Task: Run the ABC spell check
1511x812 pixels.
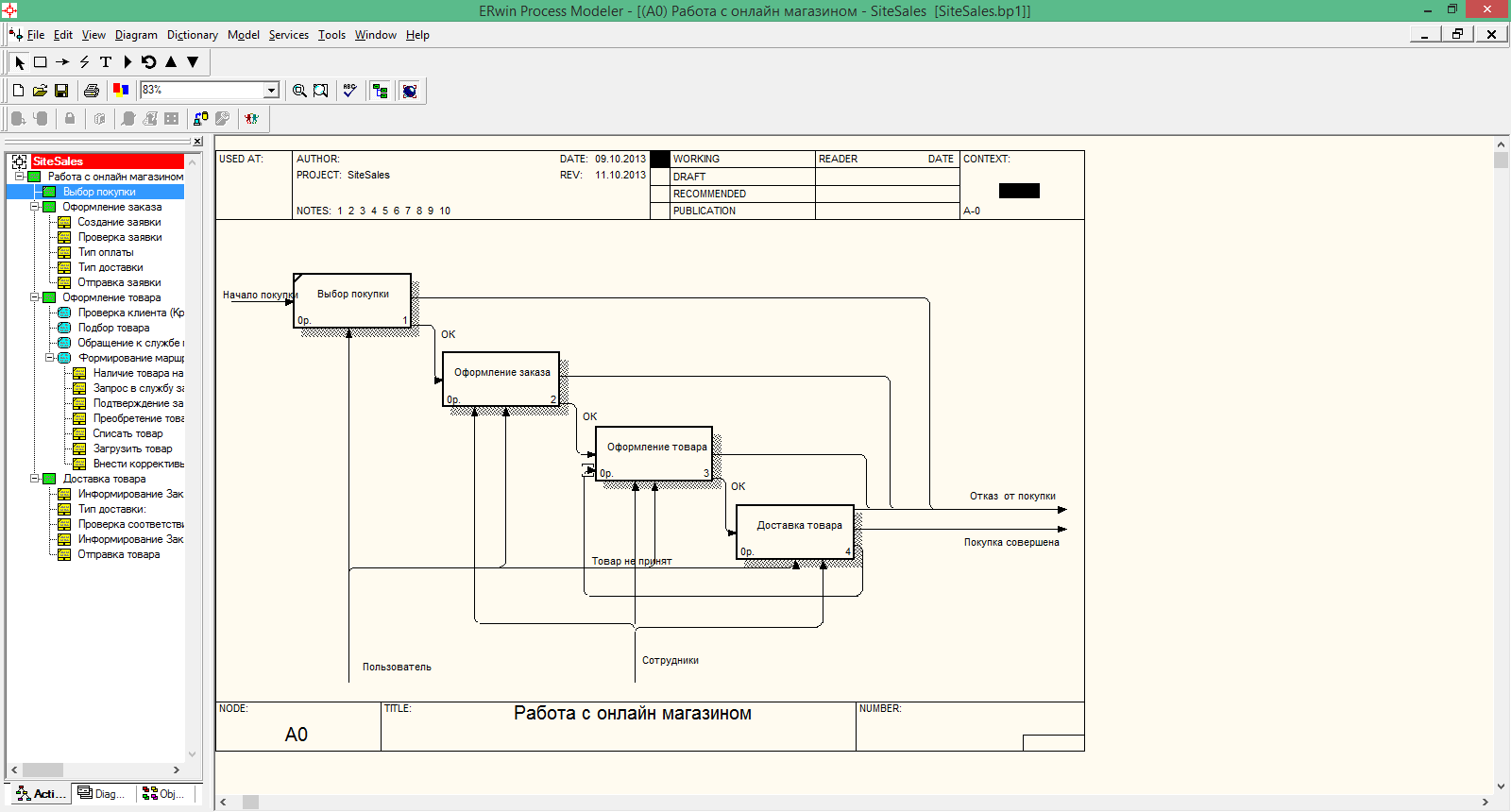Action: [349, 91]
